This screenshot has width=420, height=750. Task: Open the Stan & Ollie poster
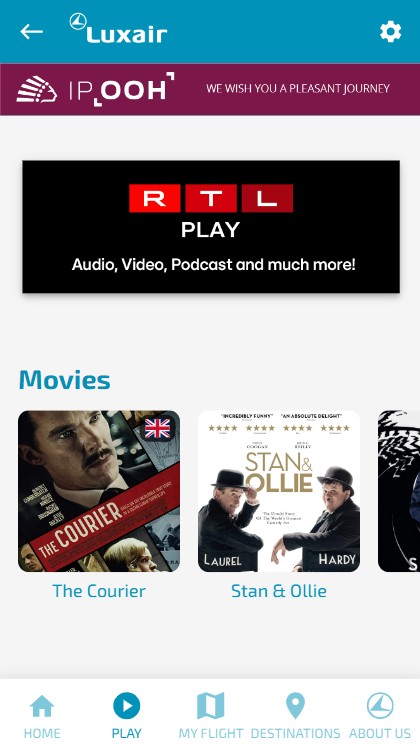(x=279, y=491)
